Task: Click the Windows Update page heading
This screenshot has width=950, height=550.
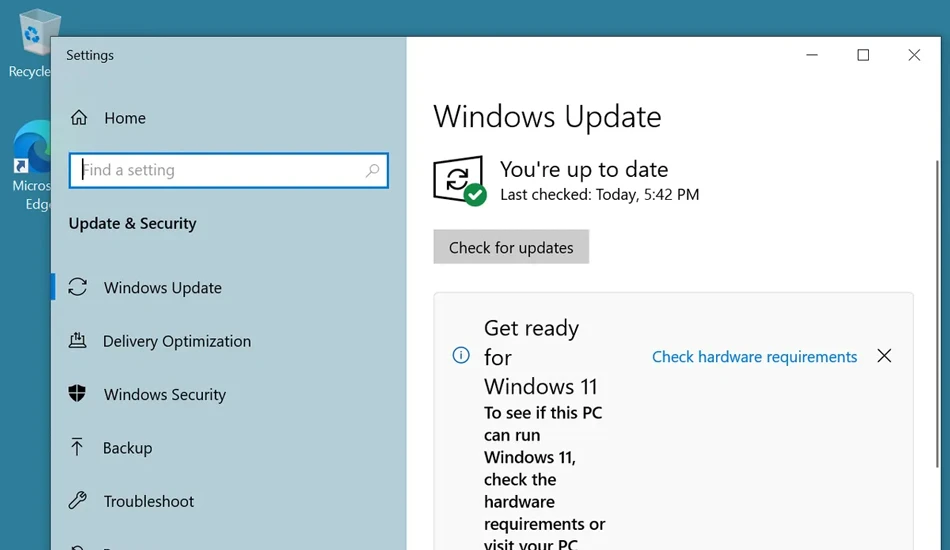Action: [547, 116]
